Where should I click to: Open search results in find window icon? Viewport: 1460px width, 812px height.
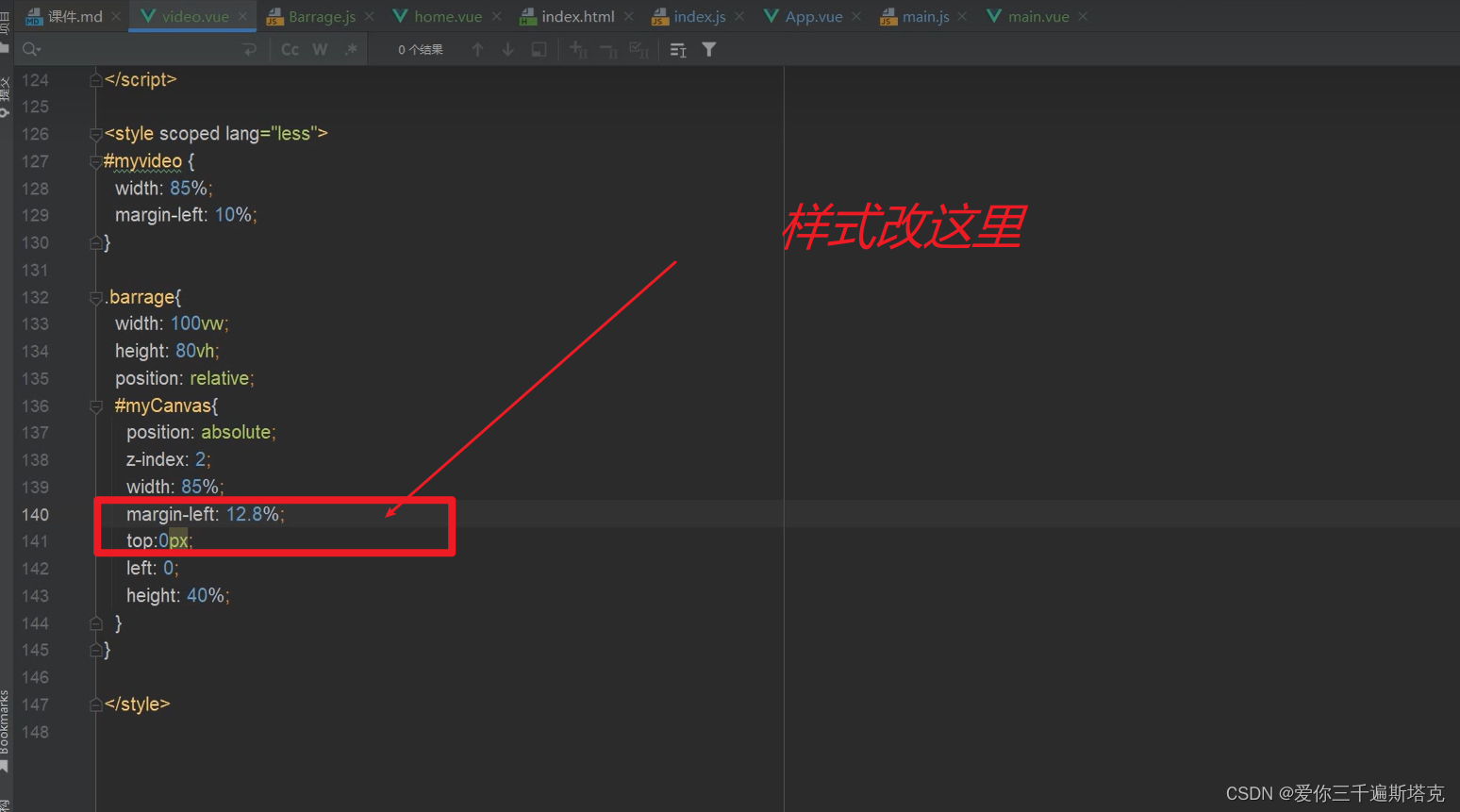pos(678,49)
